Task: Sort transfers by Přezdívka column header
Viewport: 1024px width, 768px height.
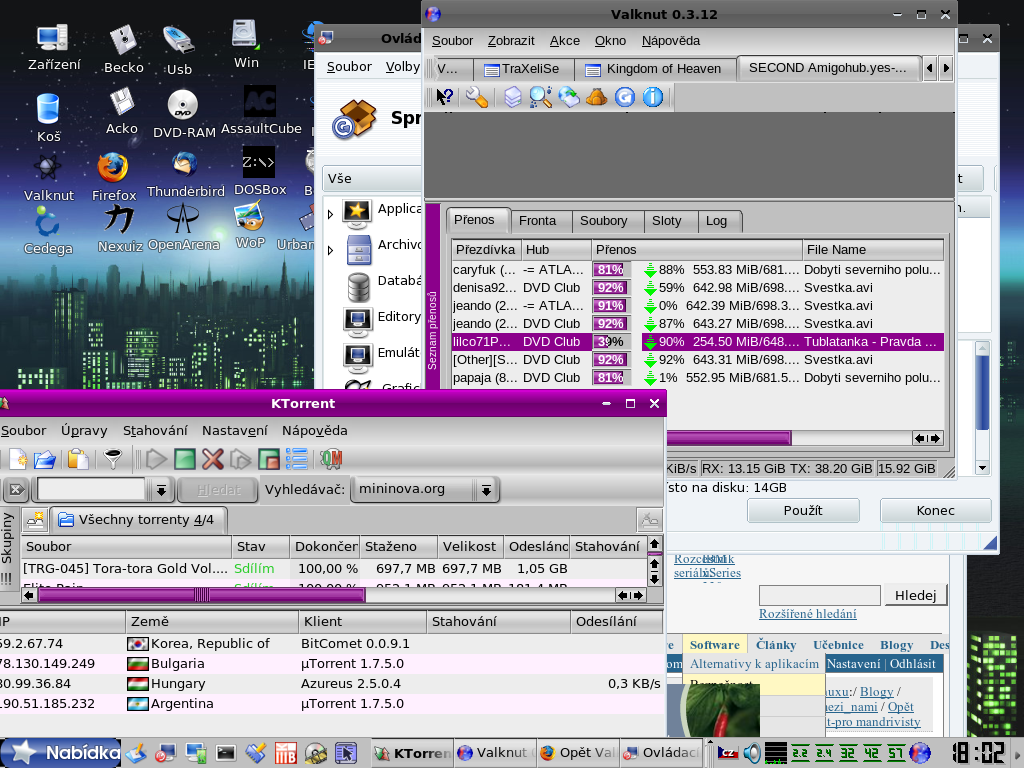Action: coord(486,249)
